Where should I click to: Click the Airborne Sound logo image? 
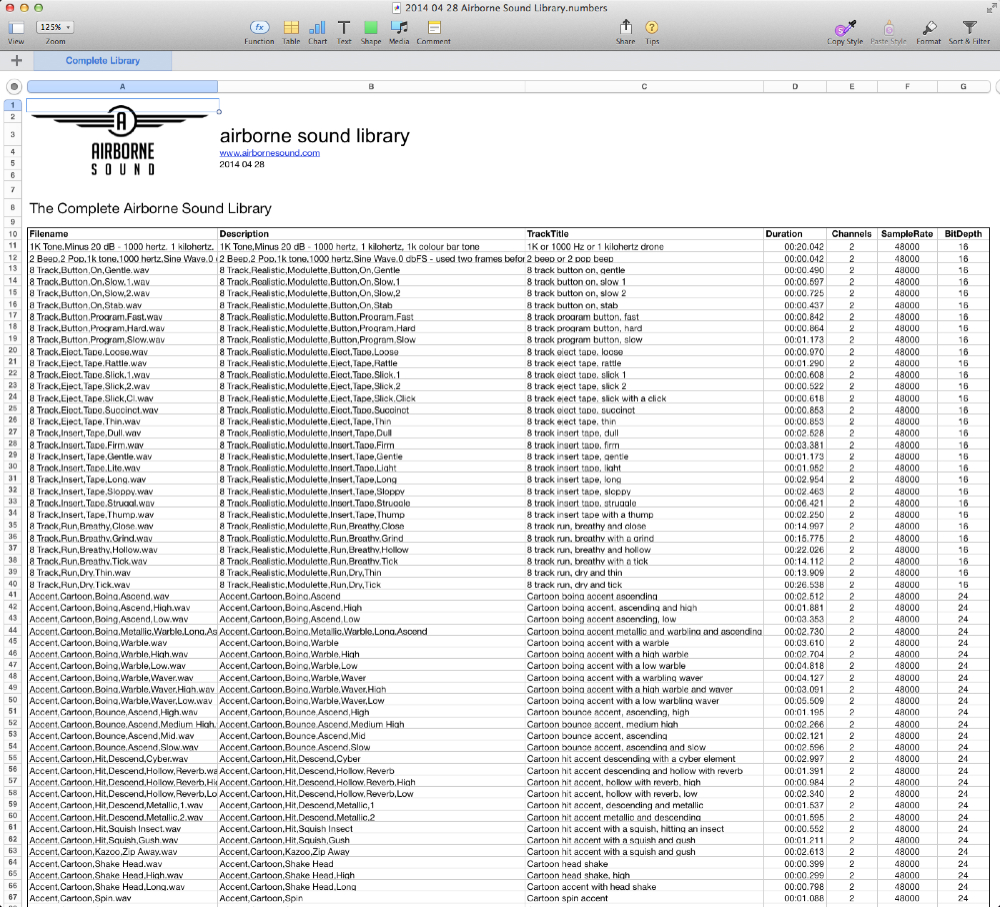[x=122, y=140]
